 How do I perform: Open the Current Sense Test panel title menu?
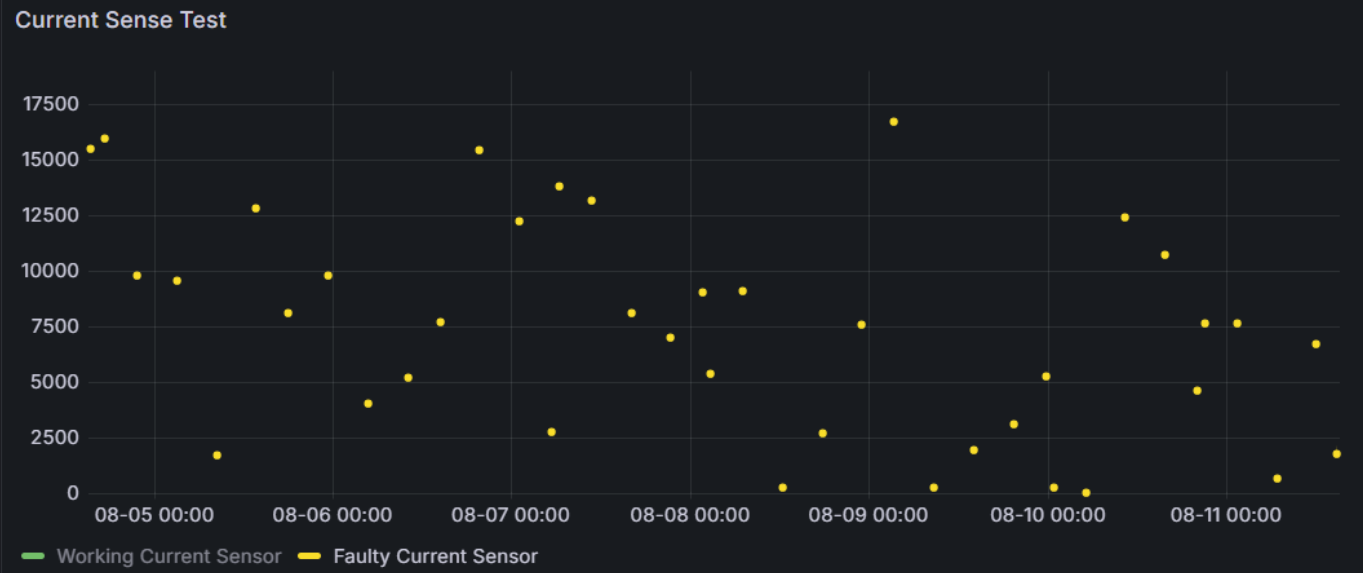[121, 20]
